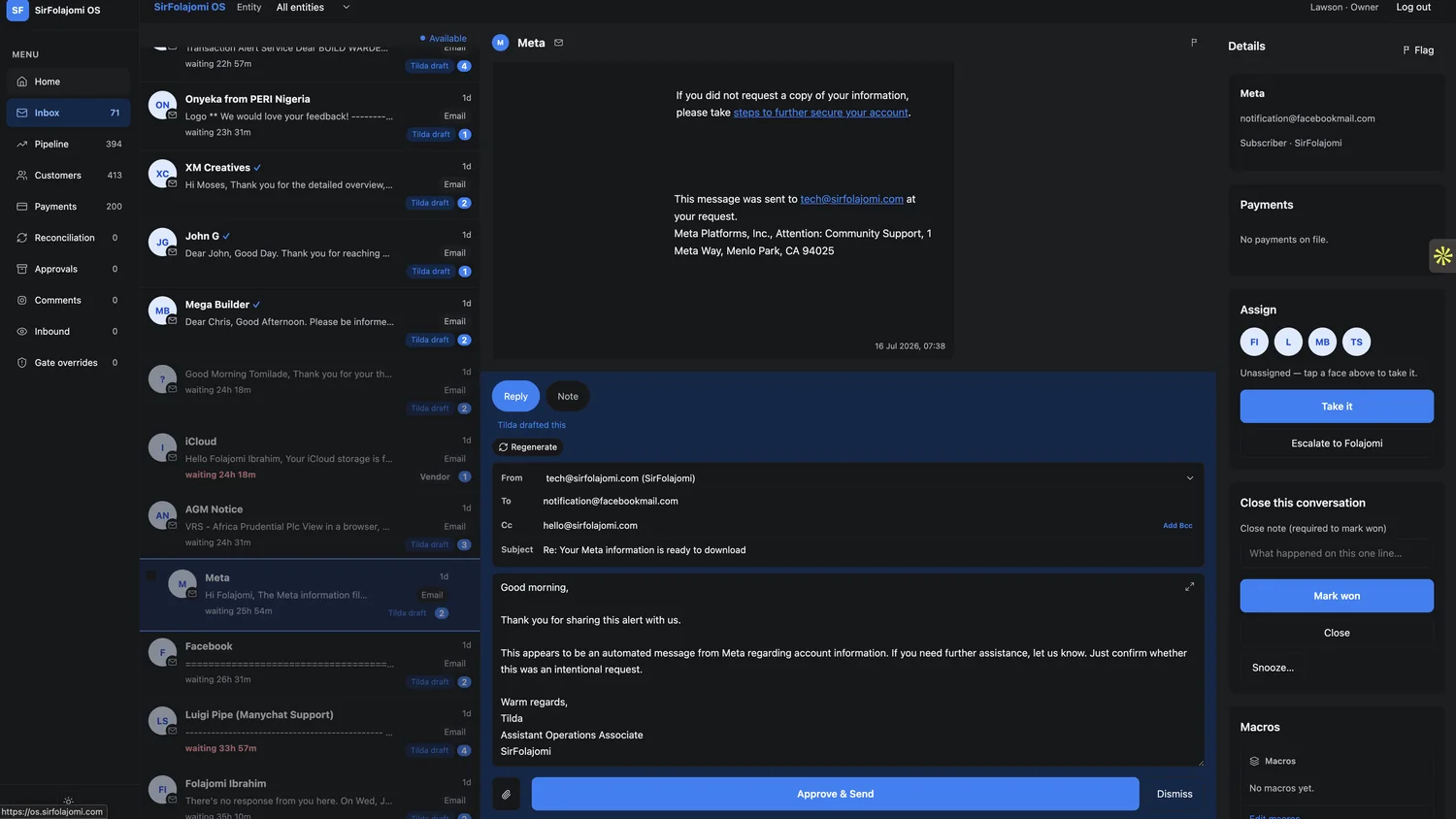Grab the resize handle of the draft text area
The width and height of the screenshot is (1456, 819).
click(1200, 763)
